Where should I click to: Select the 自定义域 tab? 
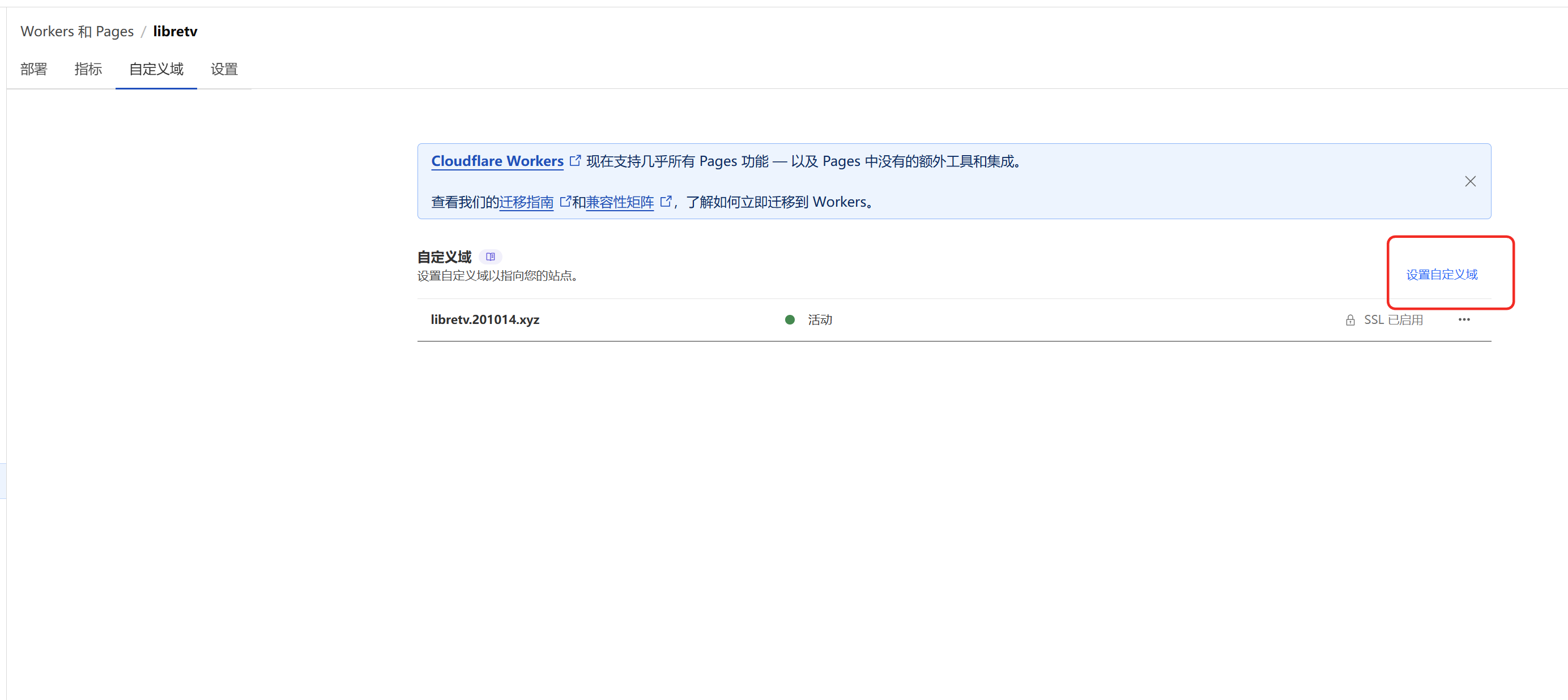click(156, 69)
